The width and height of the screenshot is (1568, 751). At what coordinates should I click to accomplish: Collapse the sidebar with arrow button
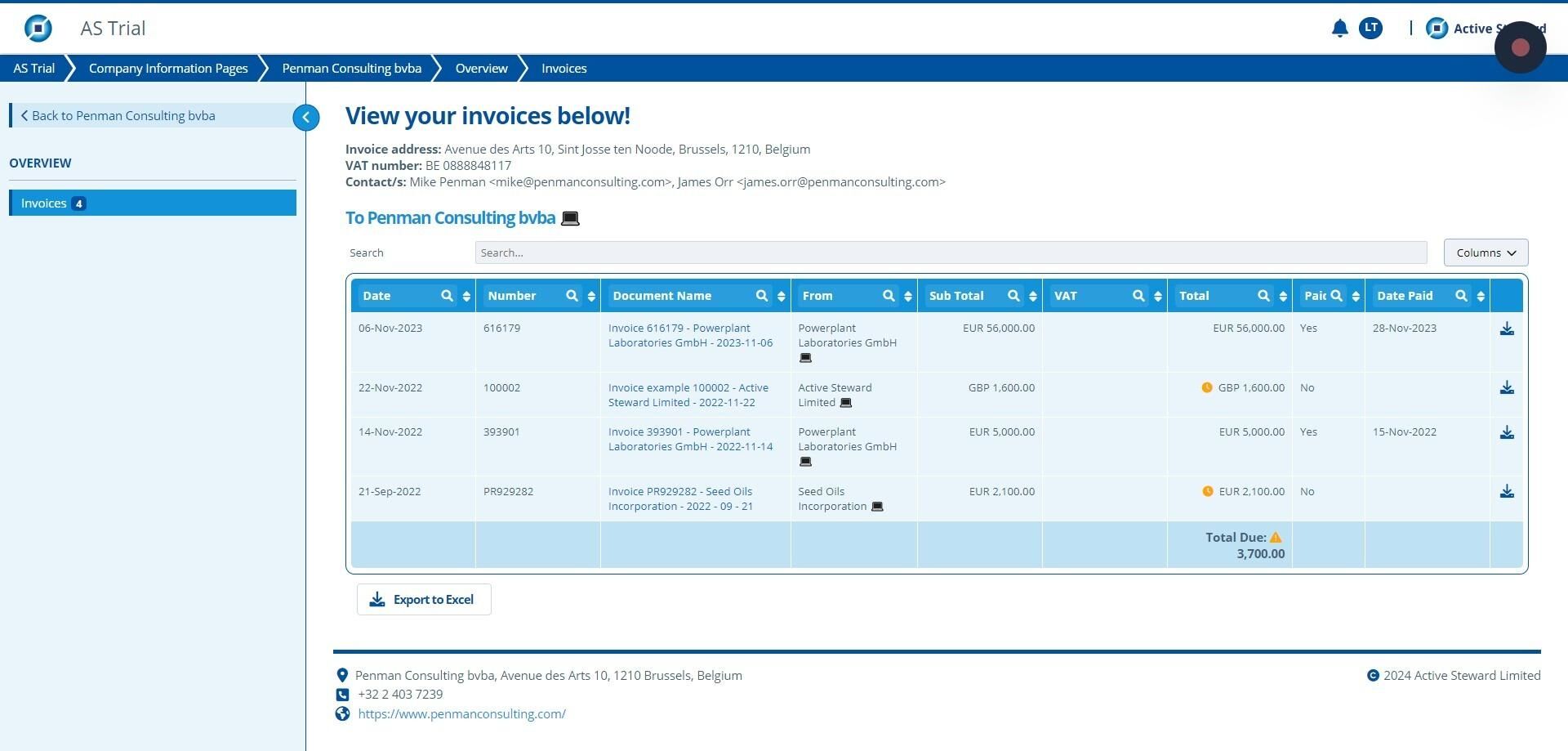[306, 118]
